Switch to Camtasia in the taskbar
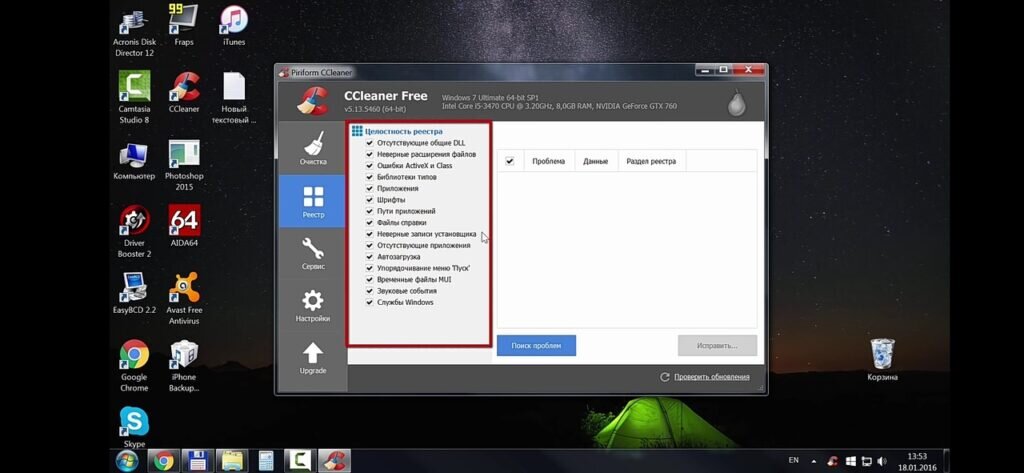Viewport: 1024px width, 473px height. (x=300, y=461)
